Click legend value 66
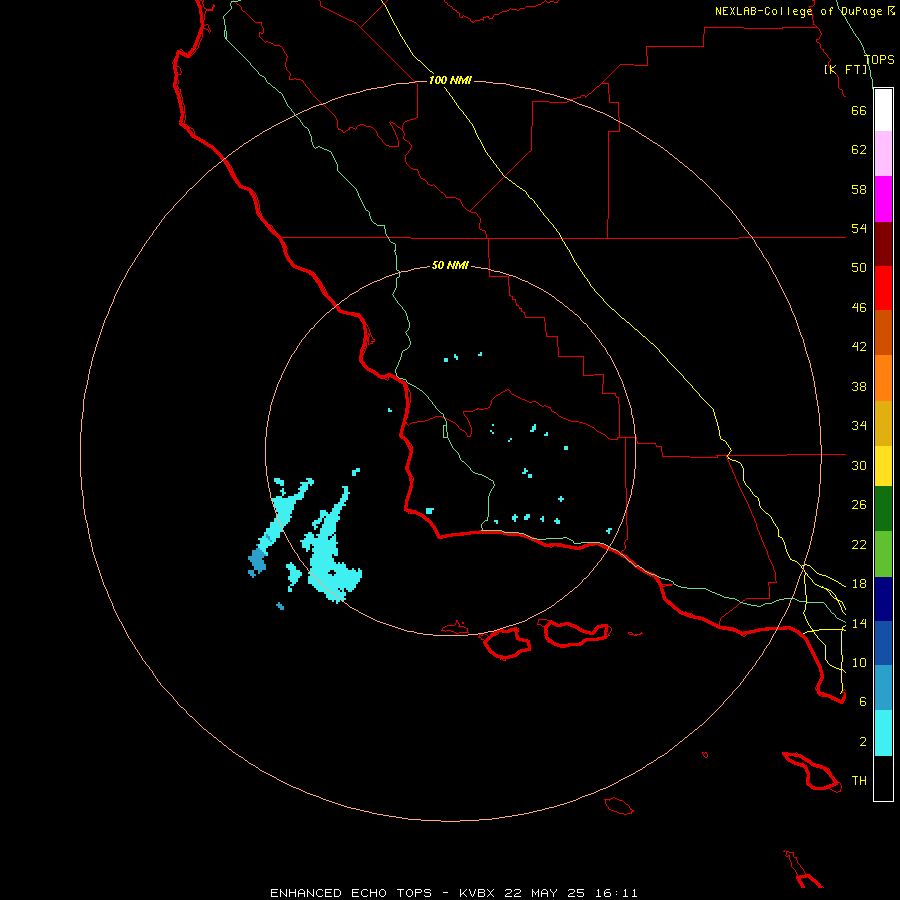 pos(859,110)
